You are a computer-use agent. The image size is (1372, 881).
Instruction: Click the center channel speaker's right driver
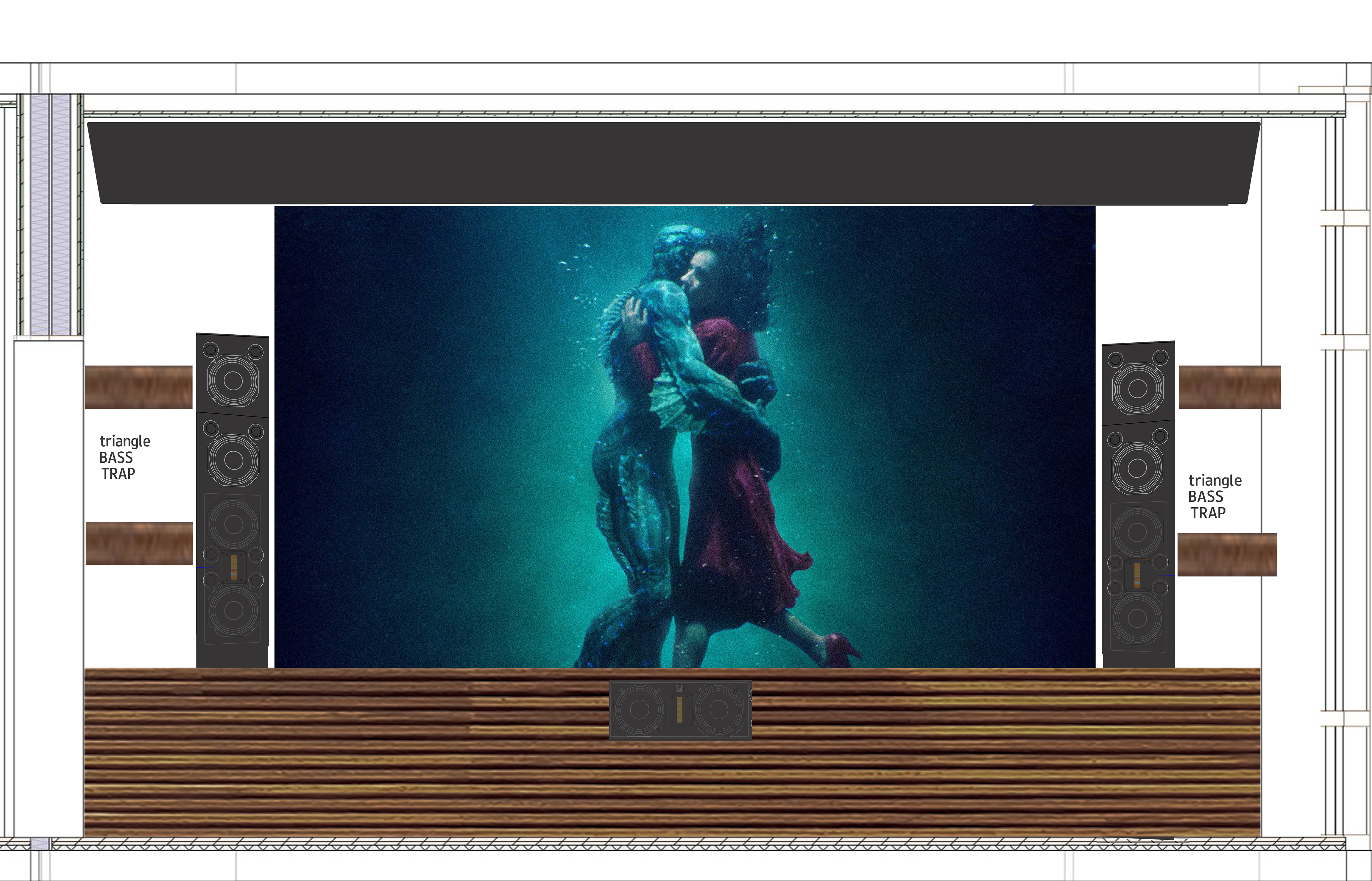pyautogui.click(x=719, y=710)
